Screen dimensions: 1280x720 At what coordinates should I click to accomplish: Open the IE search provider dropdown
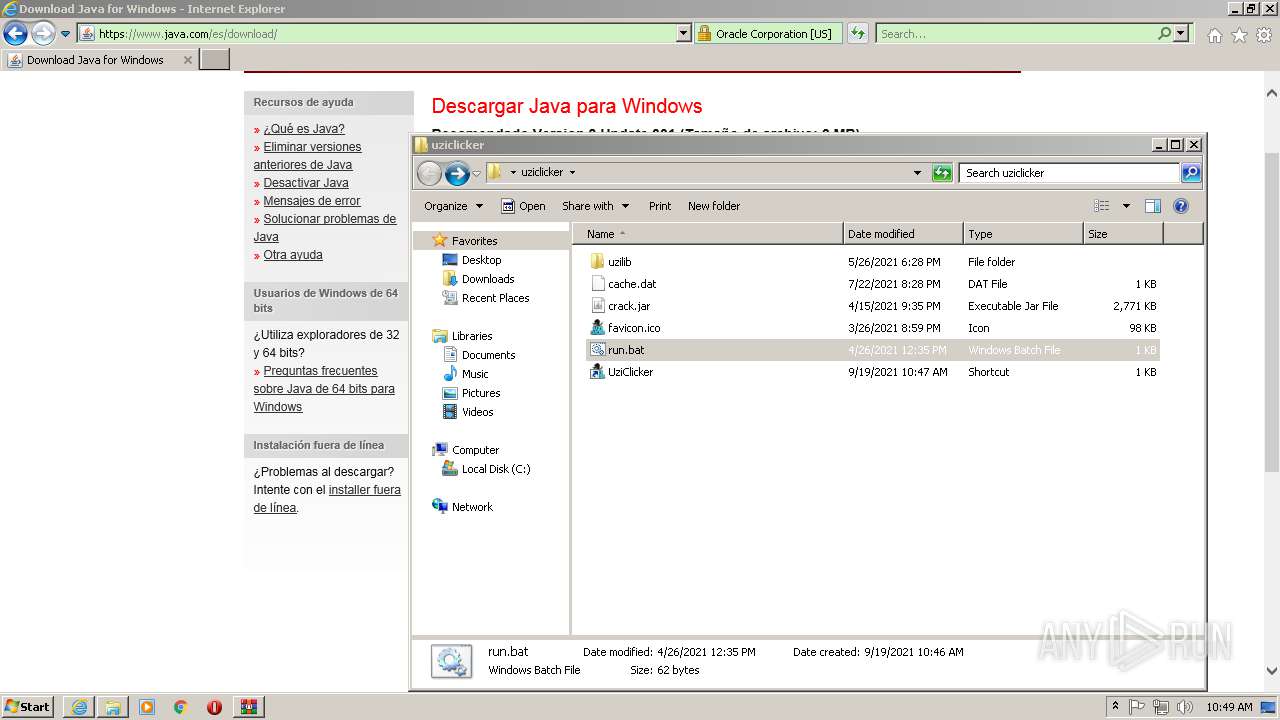pyautogui.click(x=1181, y=34)
